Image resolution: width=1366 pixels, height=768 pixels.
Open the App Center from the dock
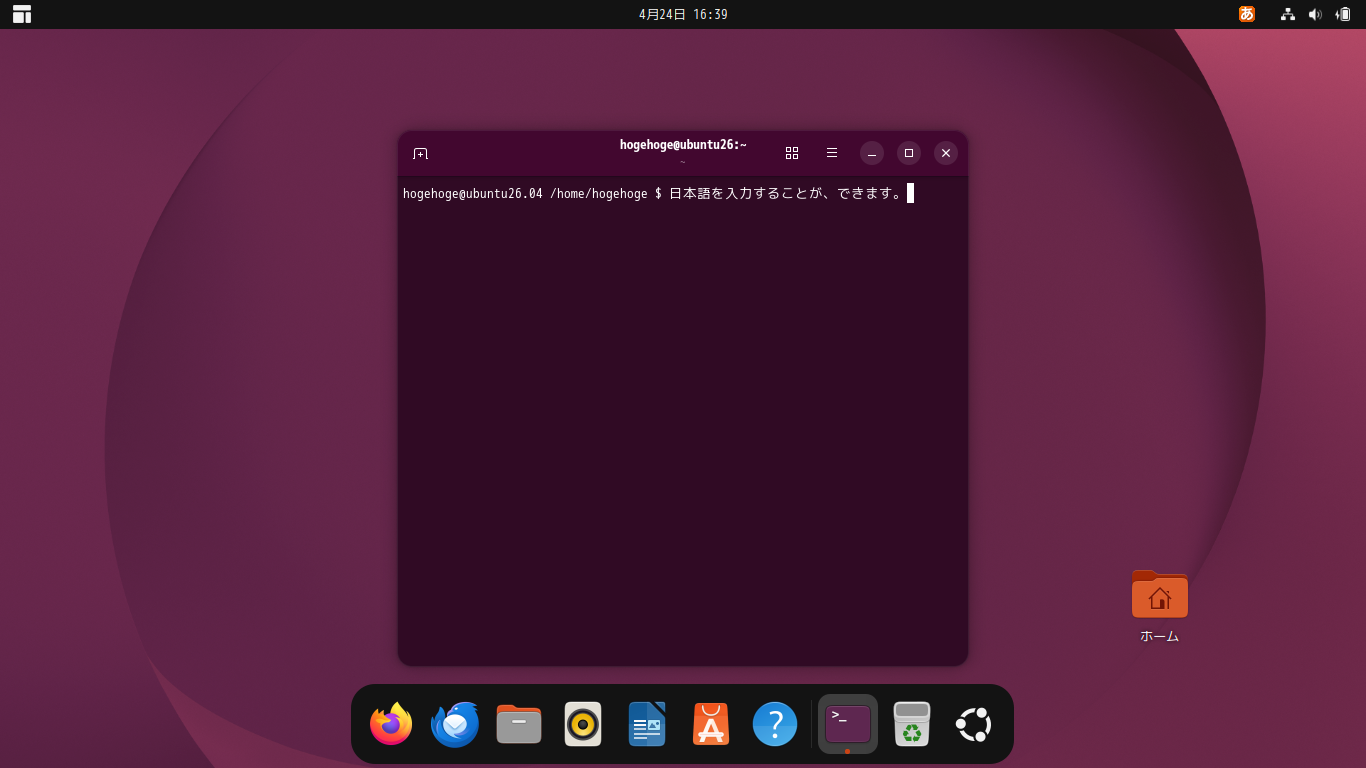(711, 724)
